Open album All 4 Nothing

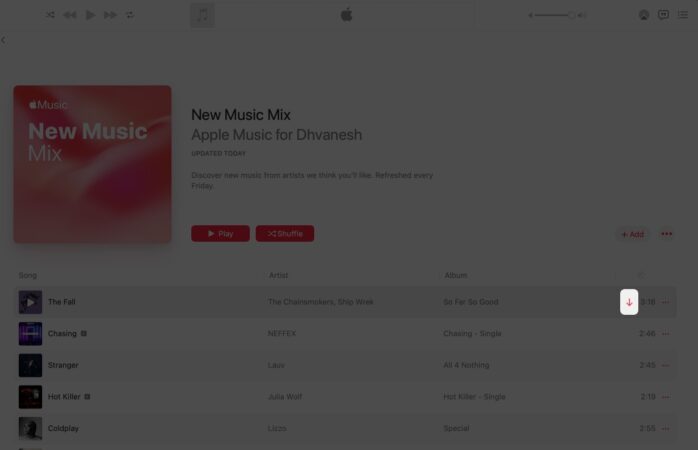466,365
